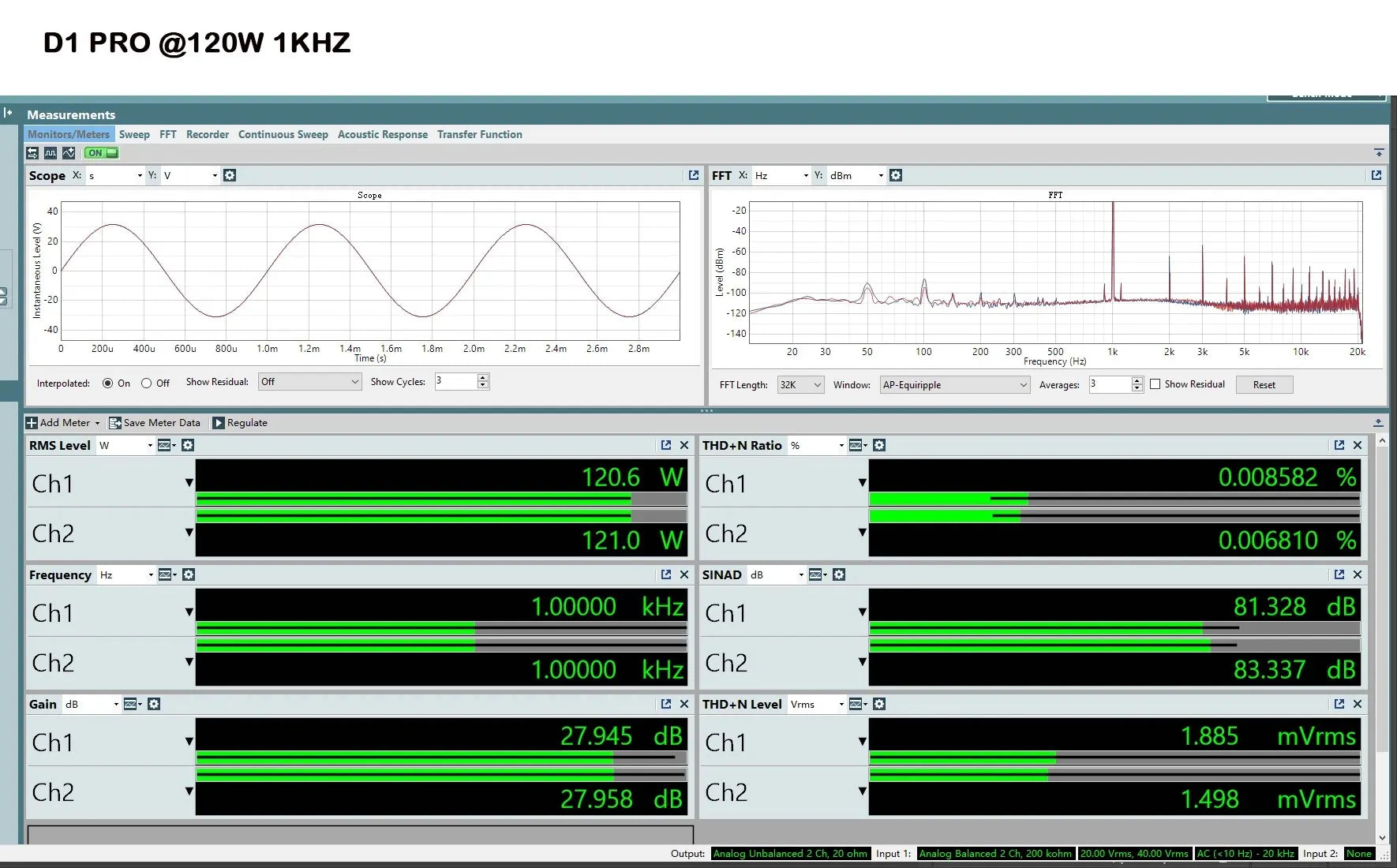Screen dimensions: 1397x868
Task: Select Interpolated Off radio button
Action: pyautogui.click(x=146, y=383)
